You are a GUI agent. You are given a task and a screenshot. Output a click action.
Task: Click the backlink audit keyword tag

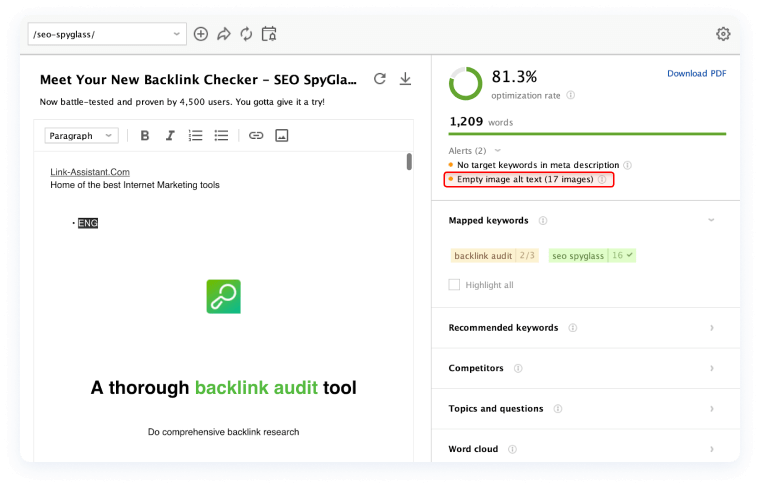[482, 256]
